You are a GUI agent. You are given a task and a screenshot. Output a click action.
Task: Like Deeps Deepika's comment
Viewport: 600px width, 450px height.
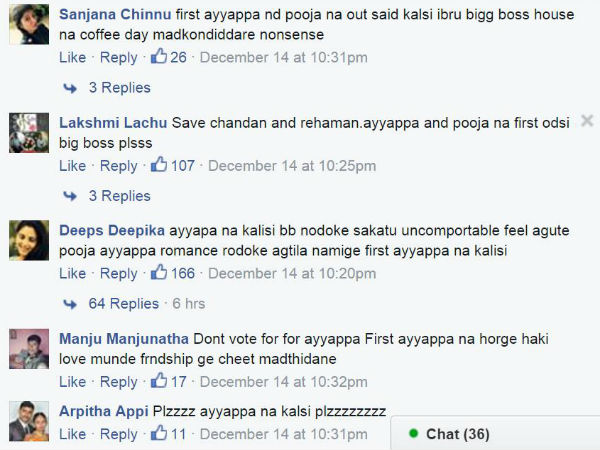click(72, 274)
